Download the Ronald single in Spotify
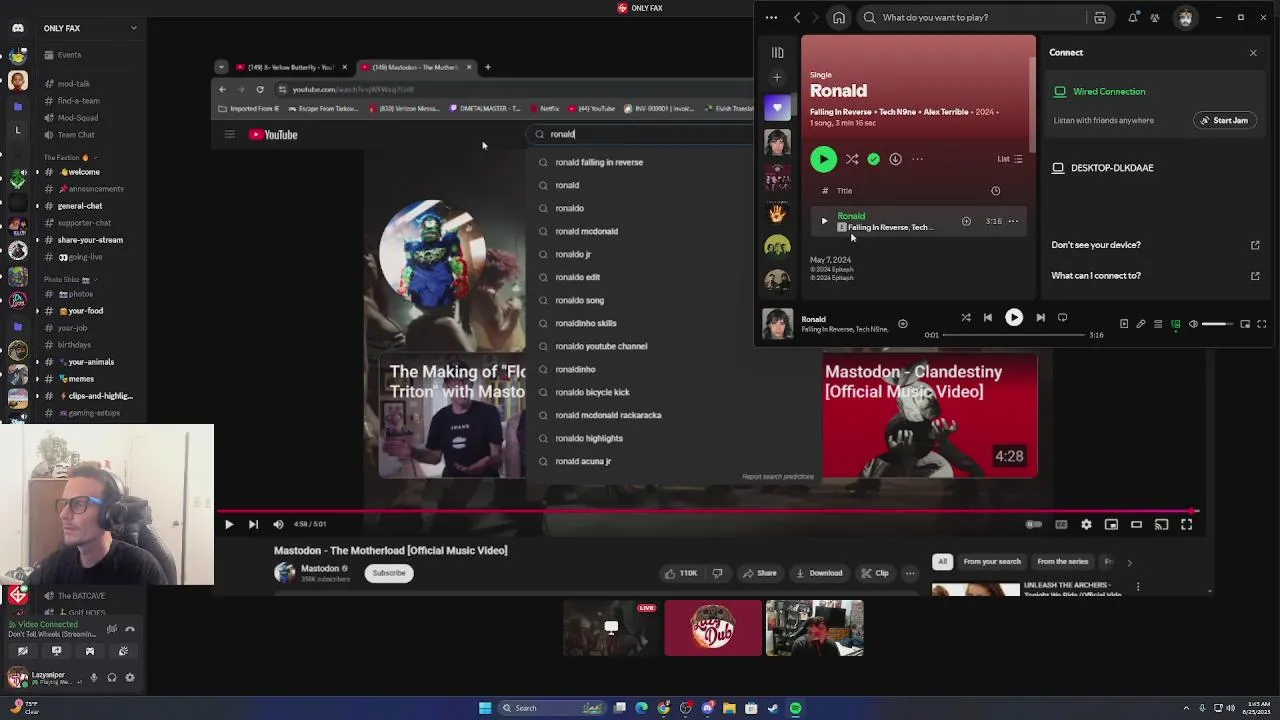1280x720 pixels. (x=895, y=159)
